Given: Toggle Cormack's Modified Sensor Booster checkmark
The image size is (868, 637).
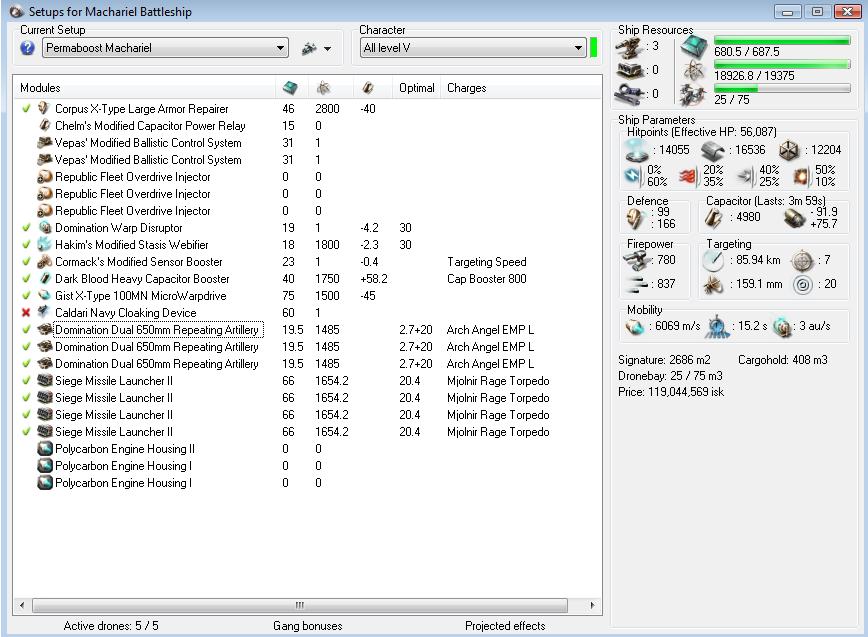Looking at the screenshot, I should tap(25, 262).
